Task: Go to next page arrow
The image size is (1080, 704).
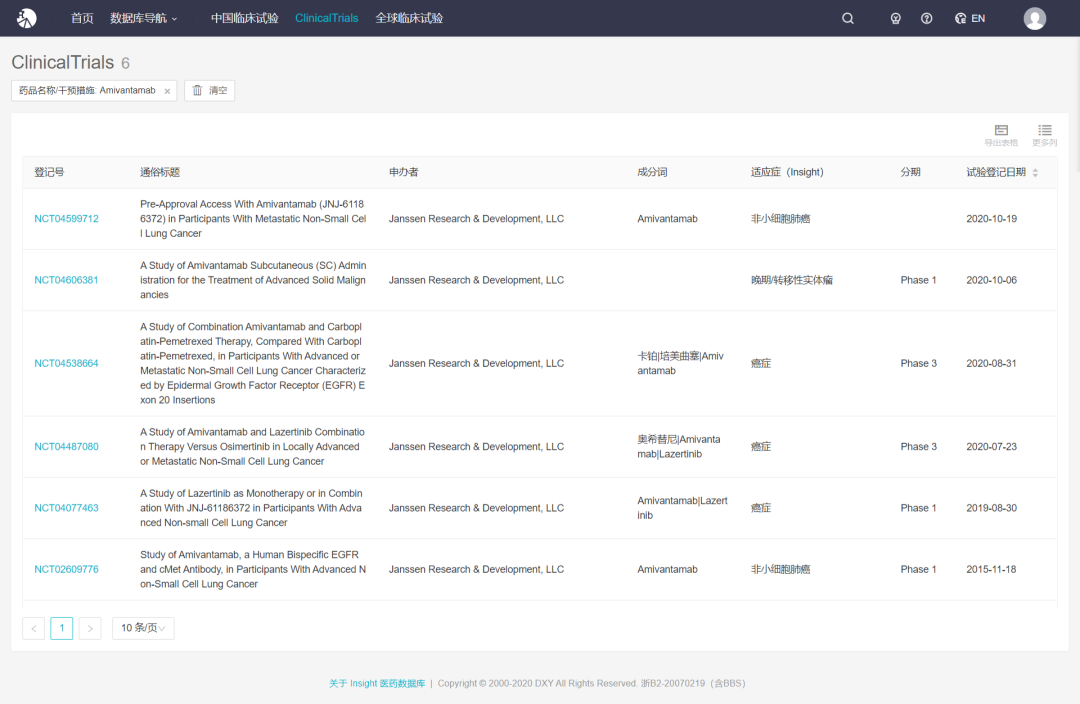Action: [90, 628]
